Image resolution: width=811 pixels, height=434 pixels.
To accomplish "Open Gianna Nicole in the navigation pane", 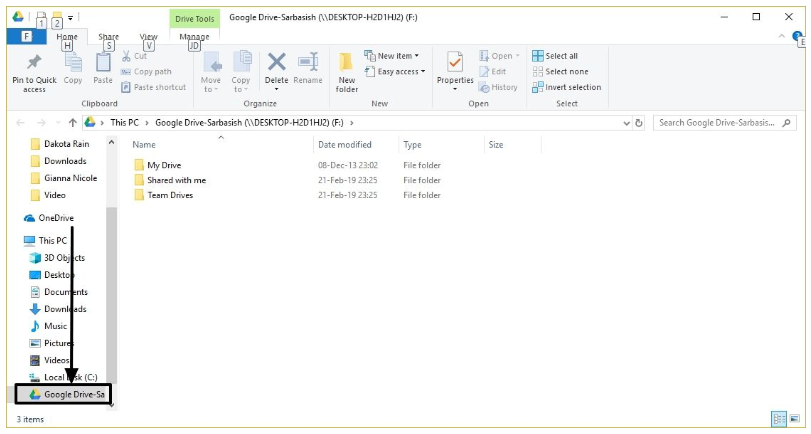I will [x=64, y=178].
